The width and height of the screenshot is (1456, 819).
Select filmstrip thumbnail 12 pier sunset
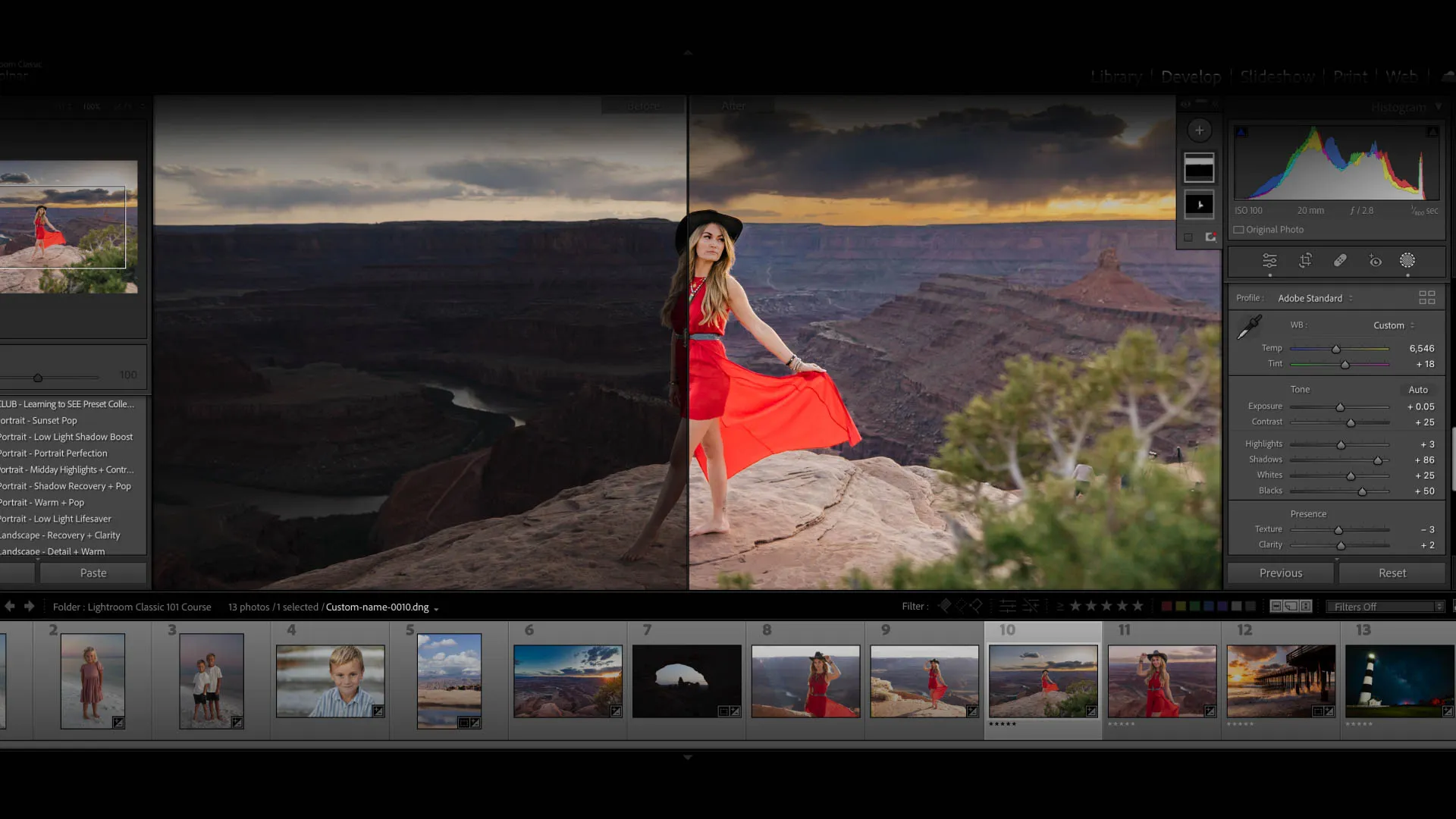click(1281, 681)
